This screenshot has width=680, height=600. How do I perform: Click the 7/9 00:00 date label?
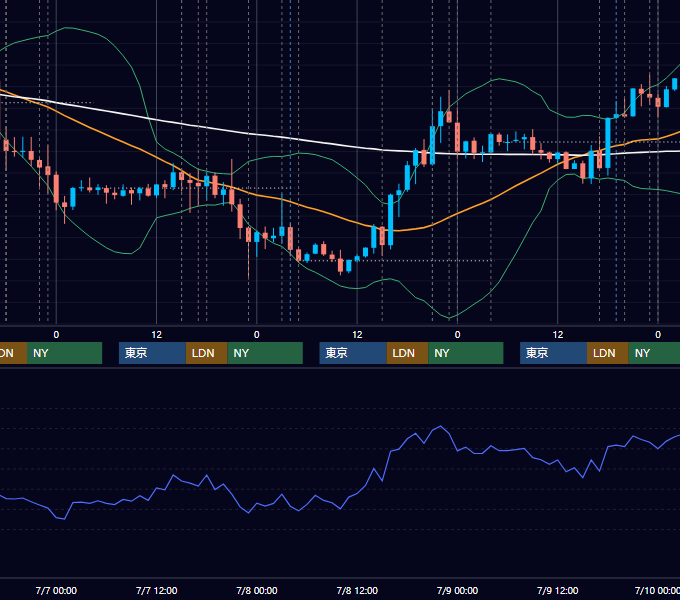click(x=458, y=590)
